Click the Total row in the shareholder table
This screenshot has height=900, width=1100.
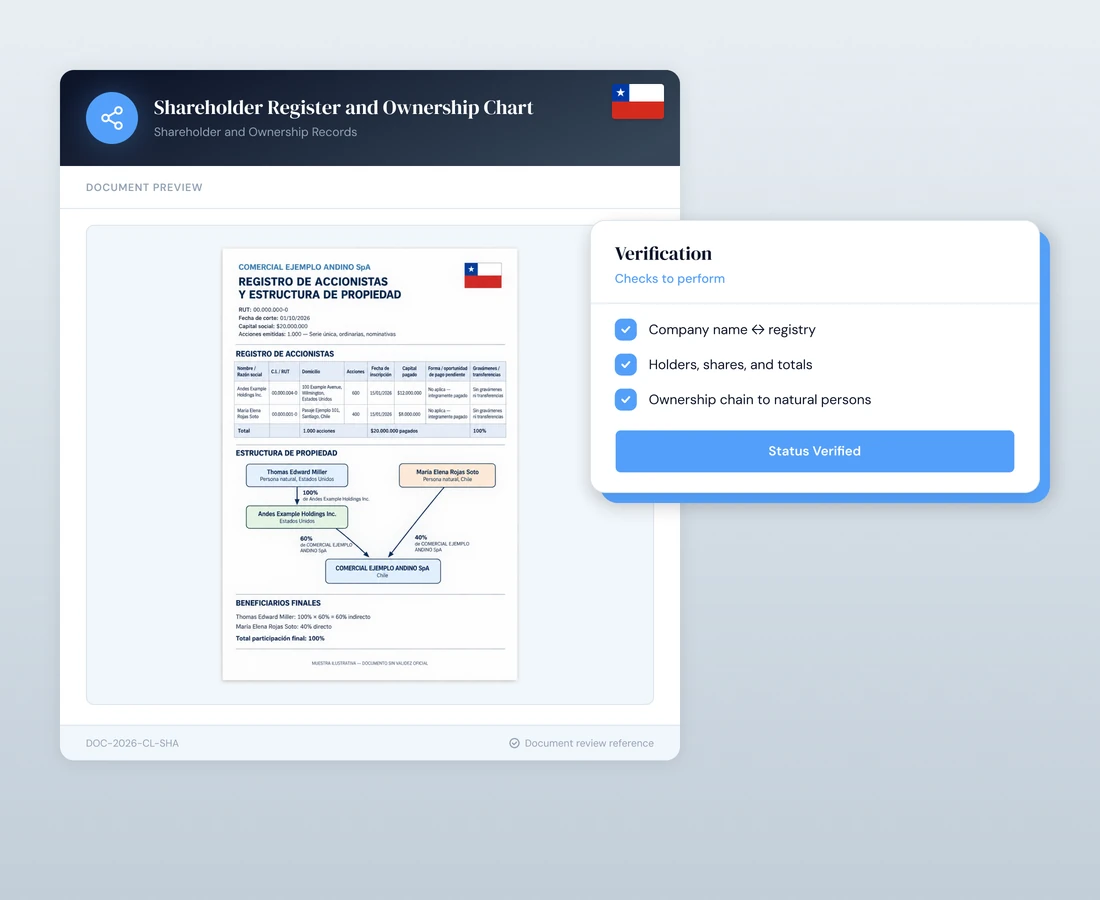[x=370, y=431]
